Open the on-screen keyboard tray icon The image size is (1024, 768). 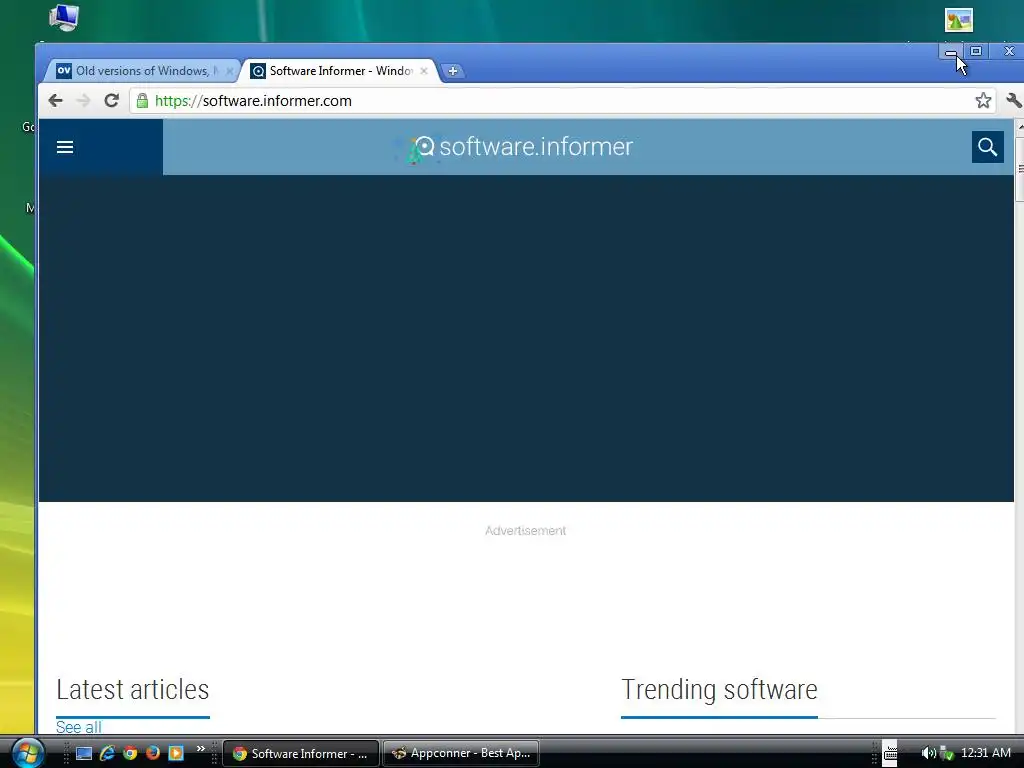coord(890,753)
